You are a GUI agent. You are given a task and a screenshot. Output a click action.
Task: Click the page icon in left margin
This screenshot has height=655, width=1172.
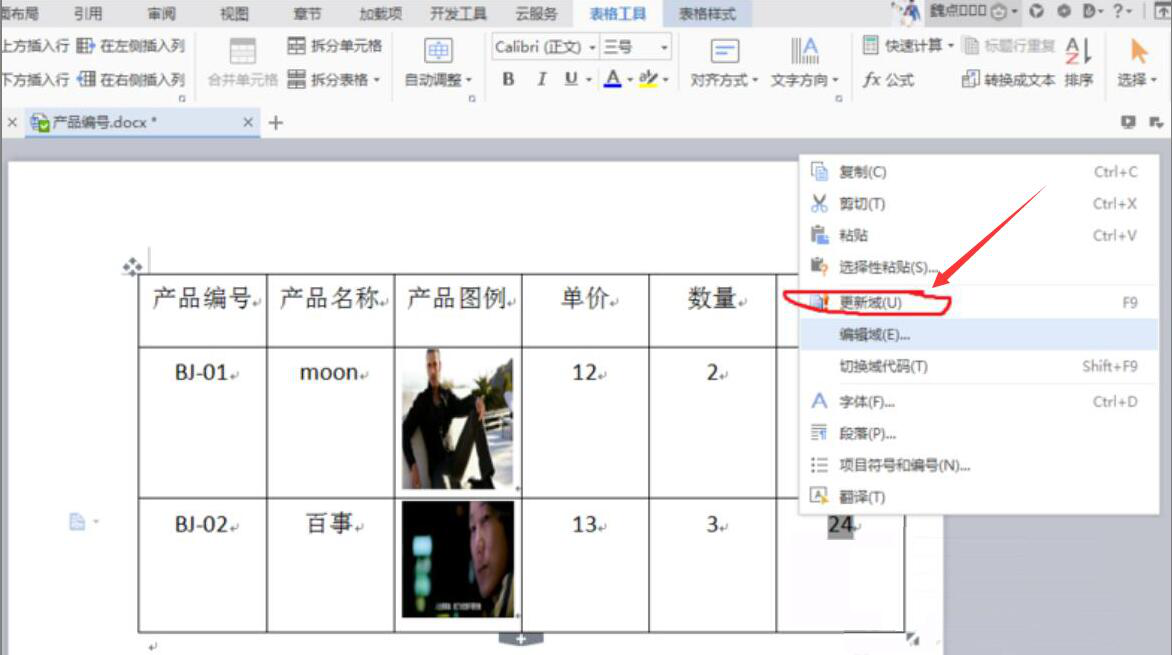click(77, 521)
